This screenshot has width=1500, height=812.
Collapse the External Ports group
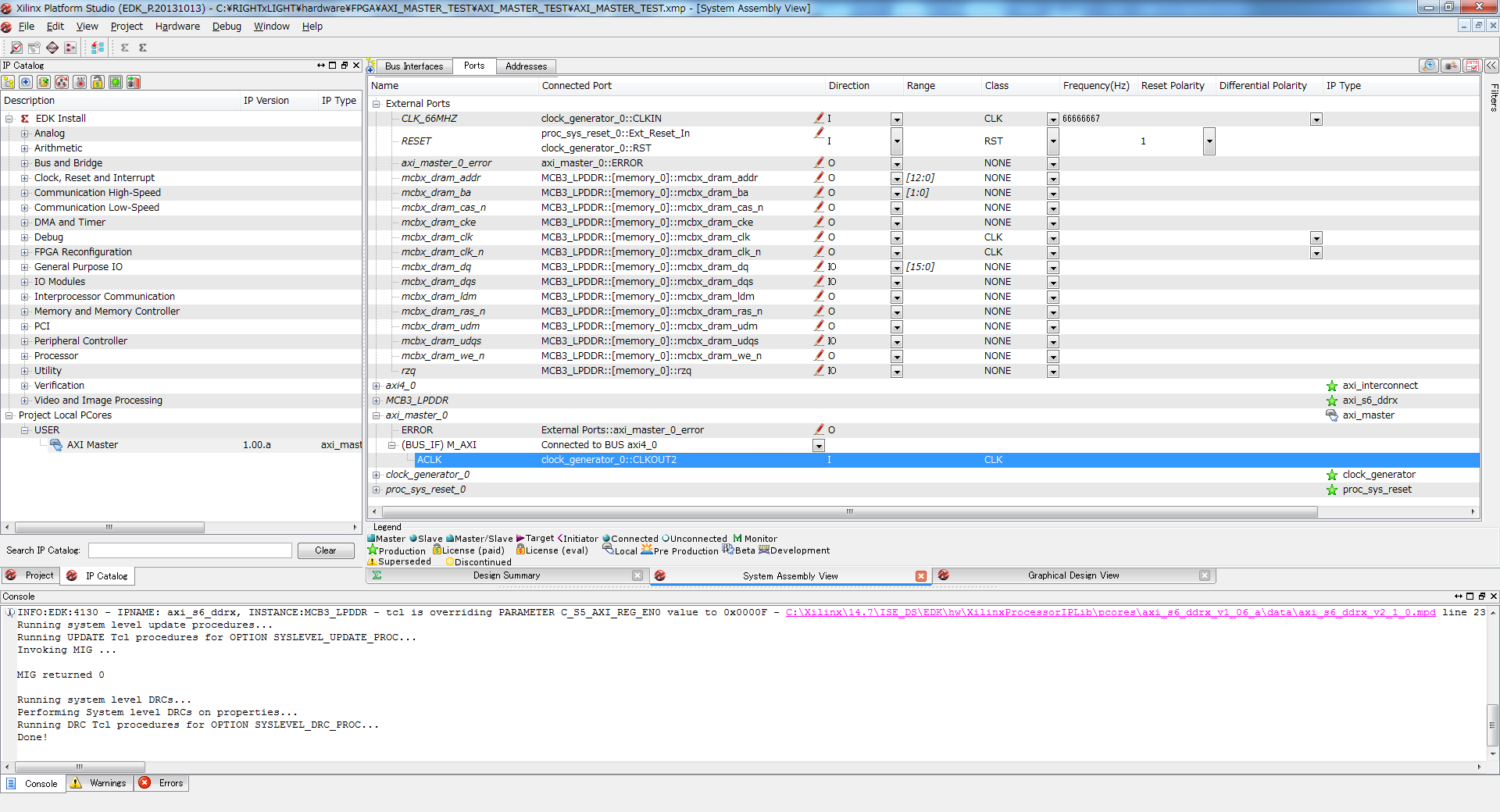pos(377,104)
